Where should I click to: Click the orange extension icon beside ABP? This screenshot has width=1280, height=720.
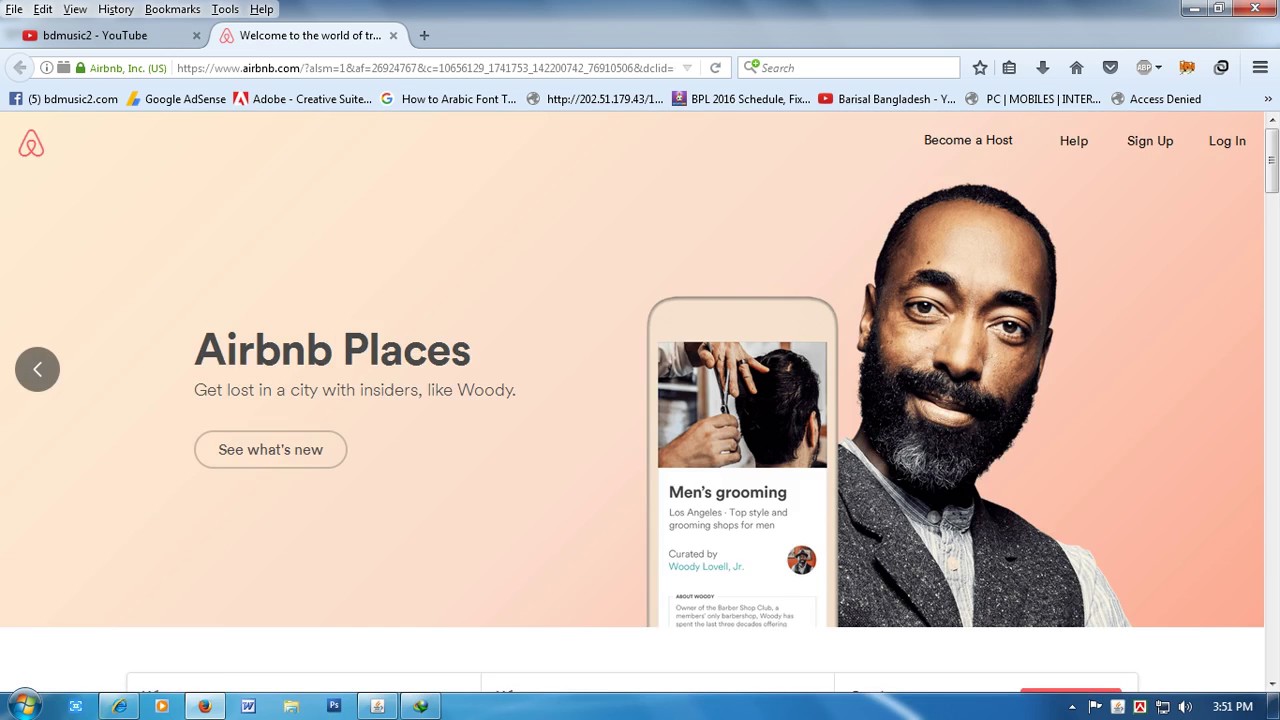tap(1187, 68)
